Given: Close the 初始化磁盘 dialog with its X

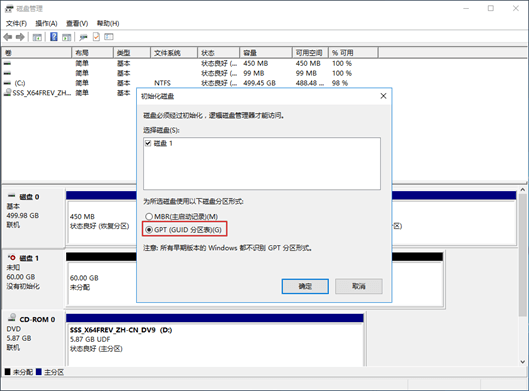Looking at the screenshot, I should tap(383, 96).
